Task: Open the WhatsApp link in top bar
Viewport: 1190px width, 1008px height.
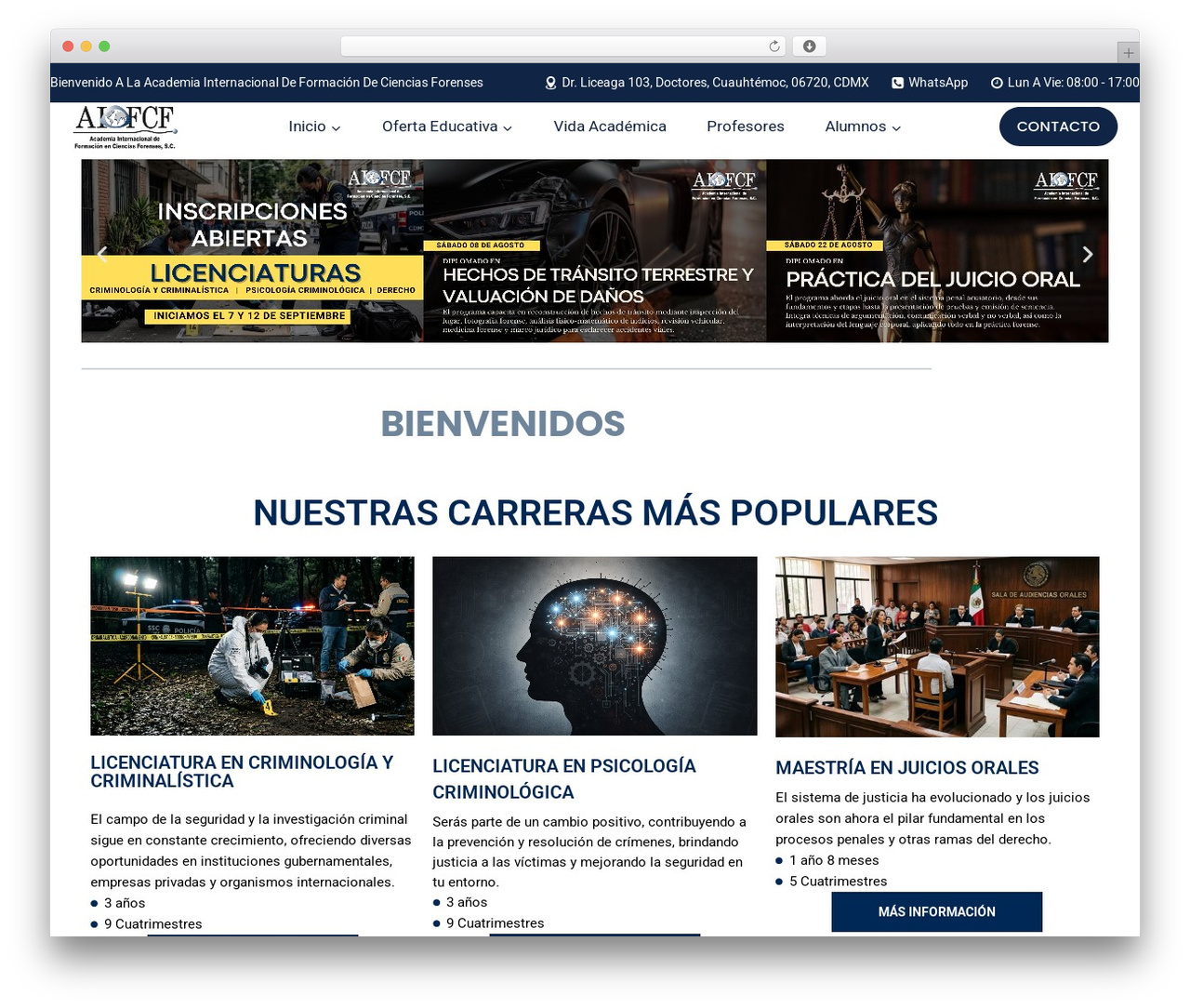Action: pyautogui.click(x=938, y=83)
